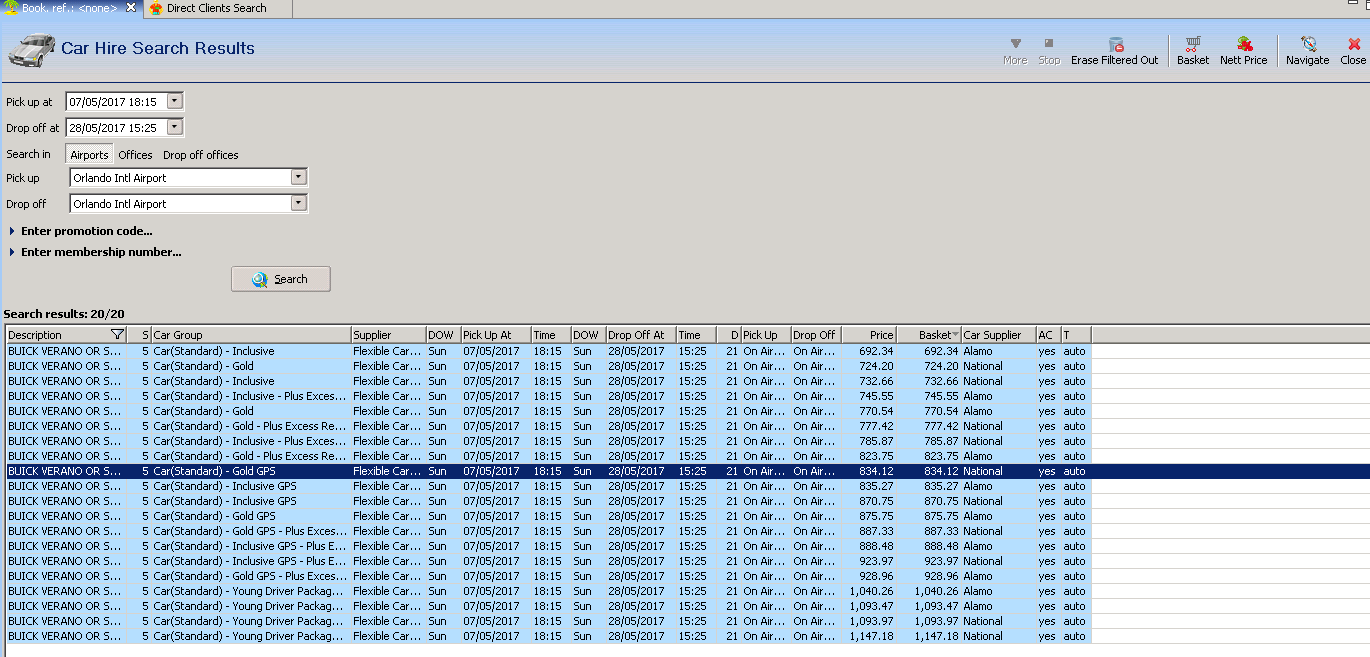Image resolution: width=1370 pixels, height=657 pixels.
Task: Select the Young Driver row priced 1,147.18
Action: coord(548,636)
